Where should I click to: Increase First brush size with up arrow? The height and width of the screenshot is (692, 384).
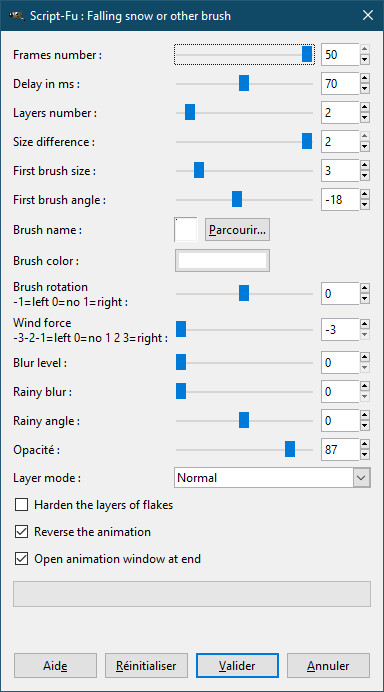(x=365, y=165)
